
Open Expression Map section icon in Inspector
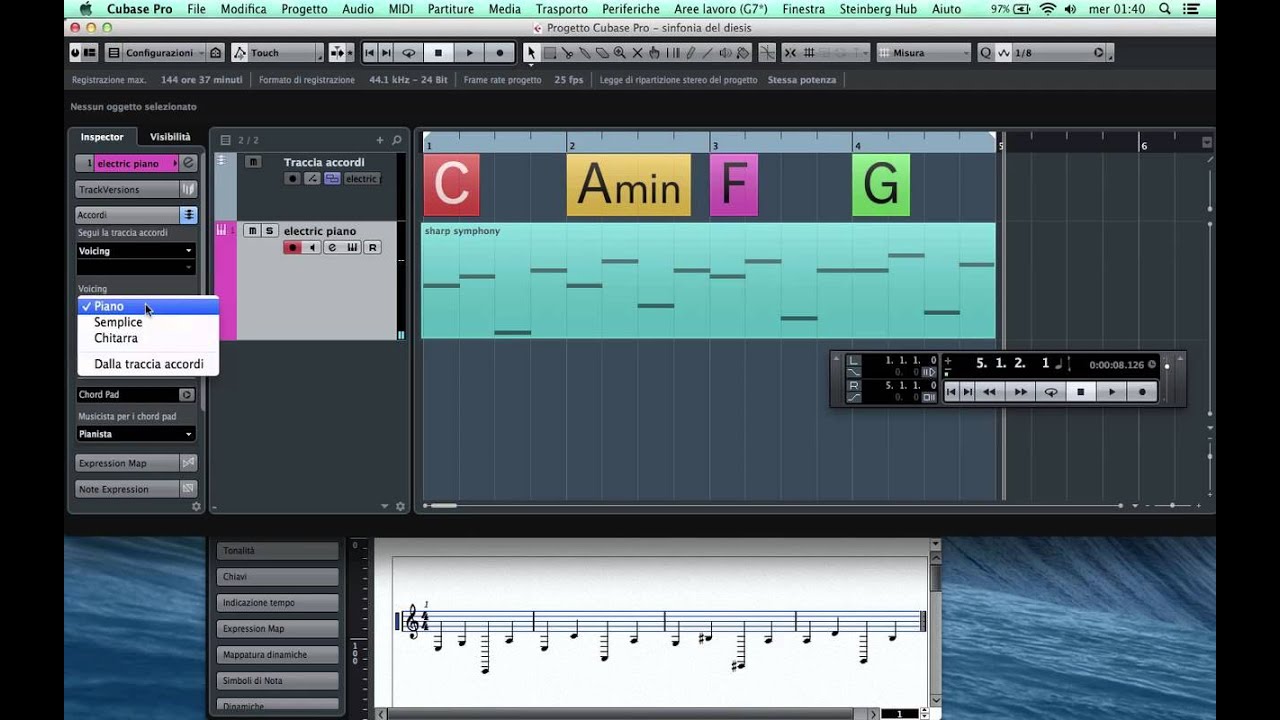click(x=188, y=463)
